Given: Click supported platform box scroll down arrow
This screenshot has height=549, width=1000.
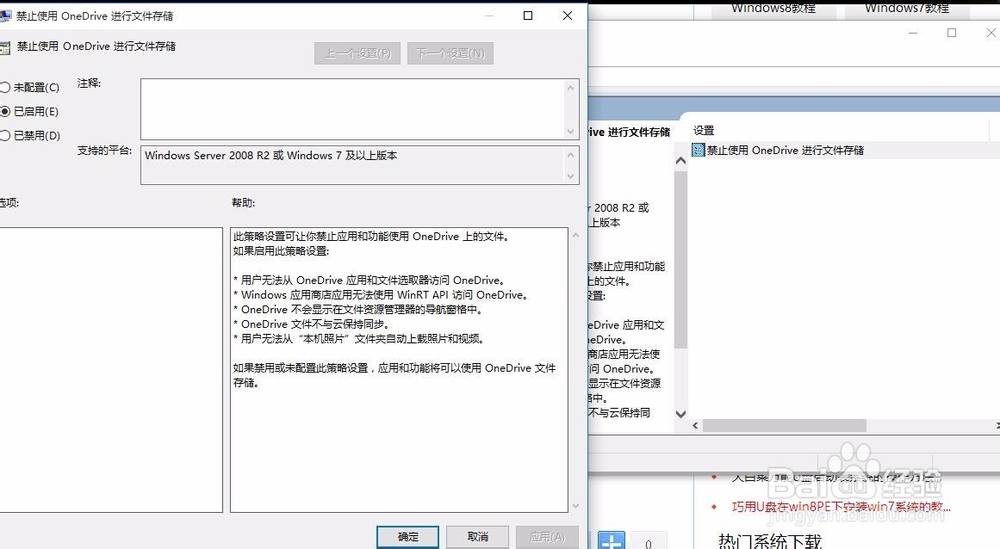Looking at the screenshot, I should (571, 176).
